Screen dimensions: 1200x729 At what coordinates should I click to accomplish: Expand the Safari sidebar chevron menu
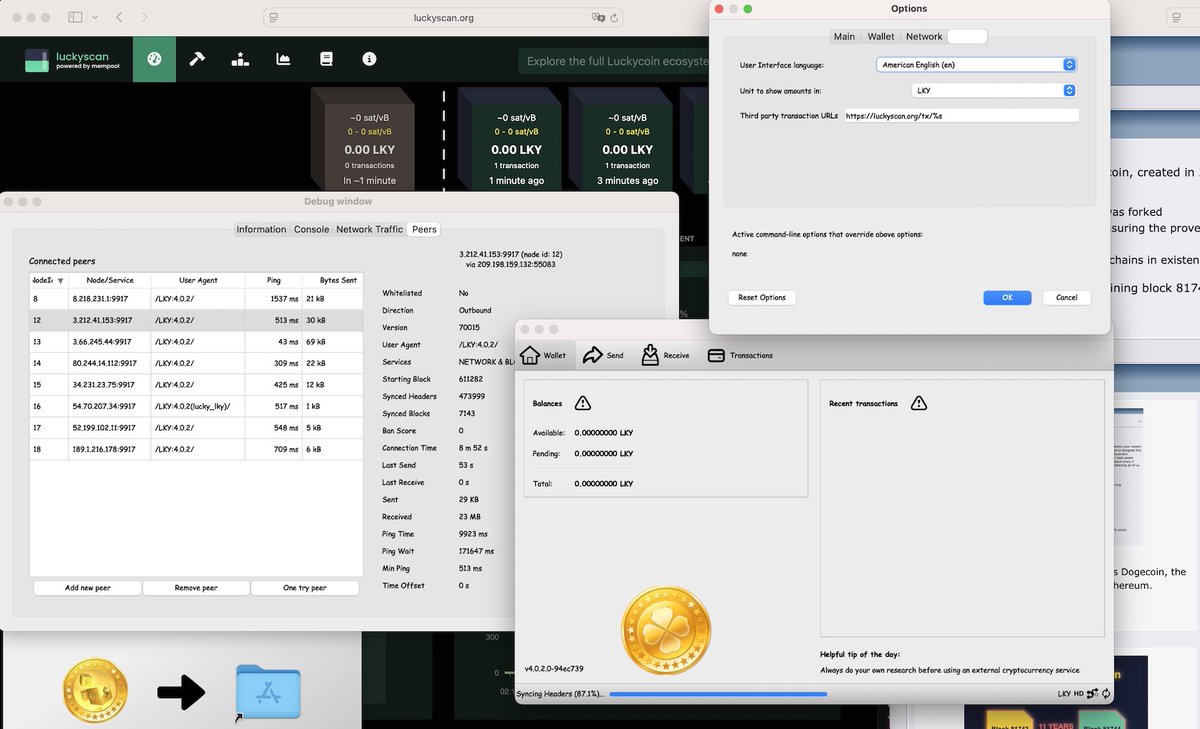point(95,18)
